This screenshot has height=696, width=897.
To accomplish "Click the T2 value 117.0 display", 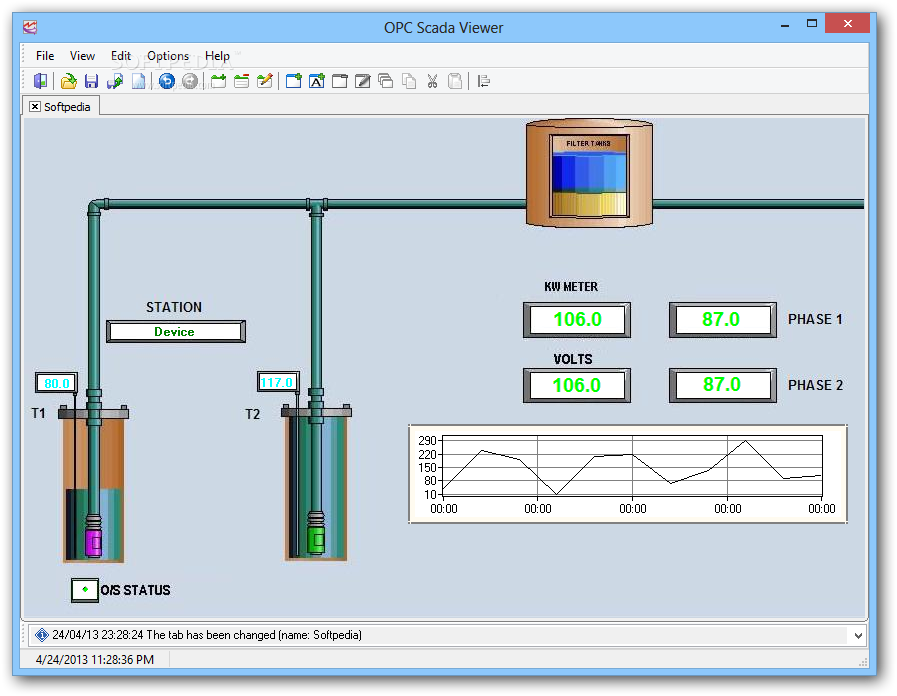I will (277, 382).
